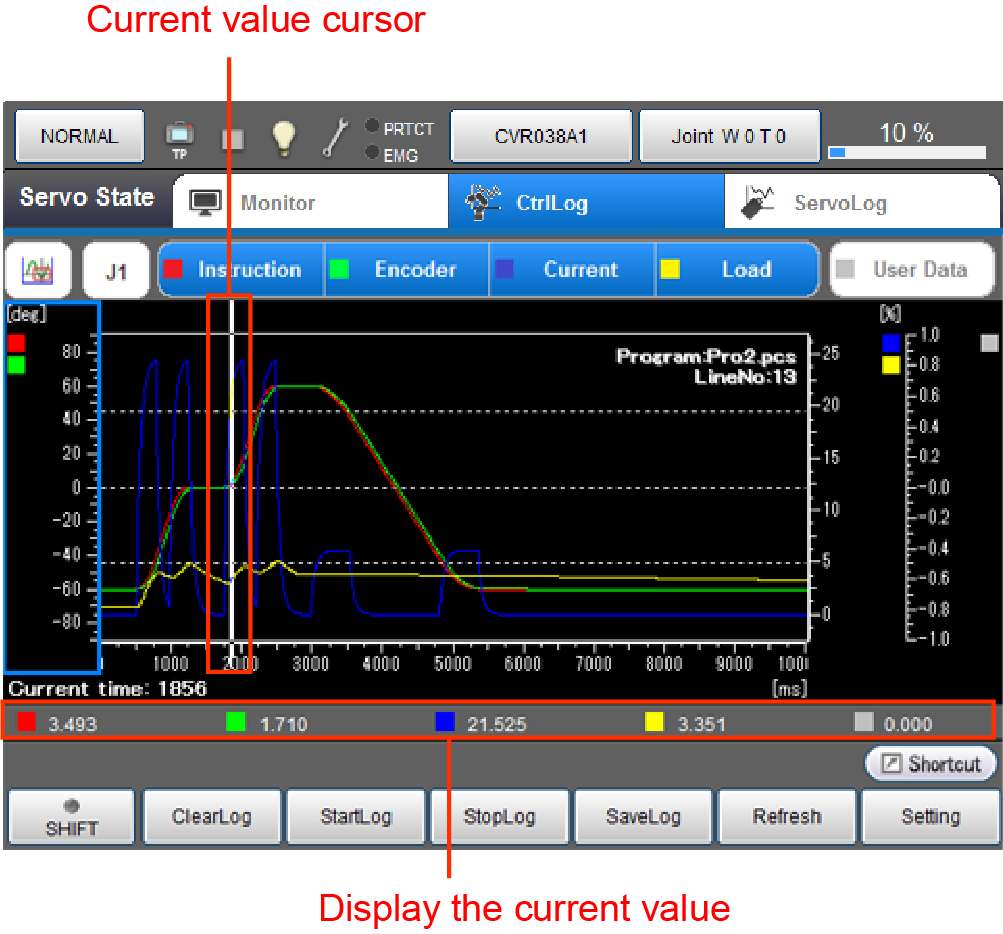Open the CVR038A1 robot type selector
This screenshot has height=934, width=1003.
click(x=541, y=136)
